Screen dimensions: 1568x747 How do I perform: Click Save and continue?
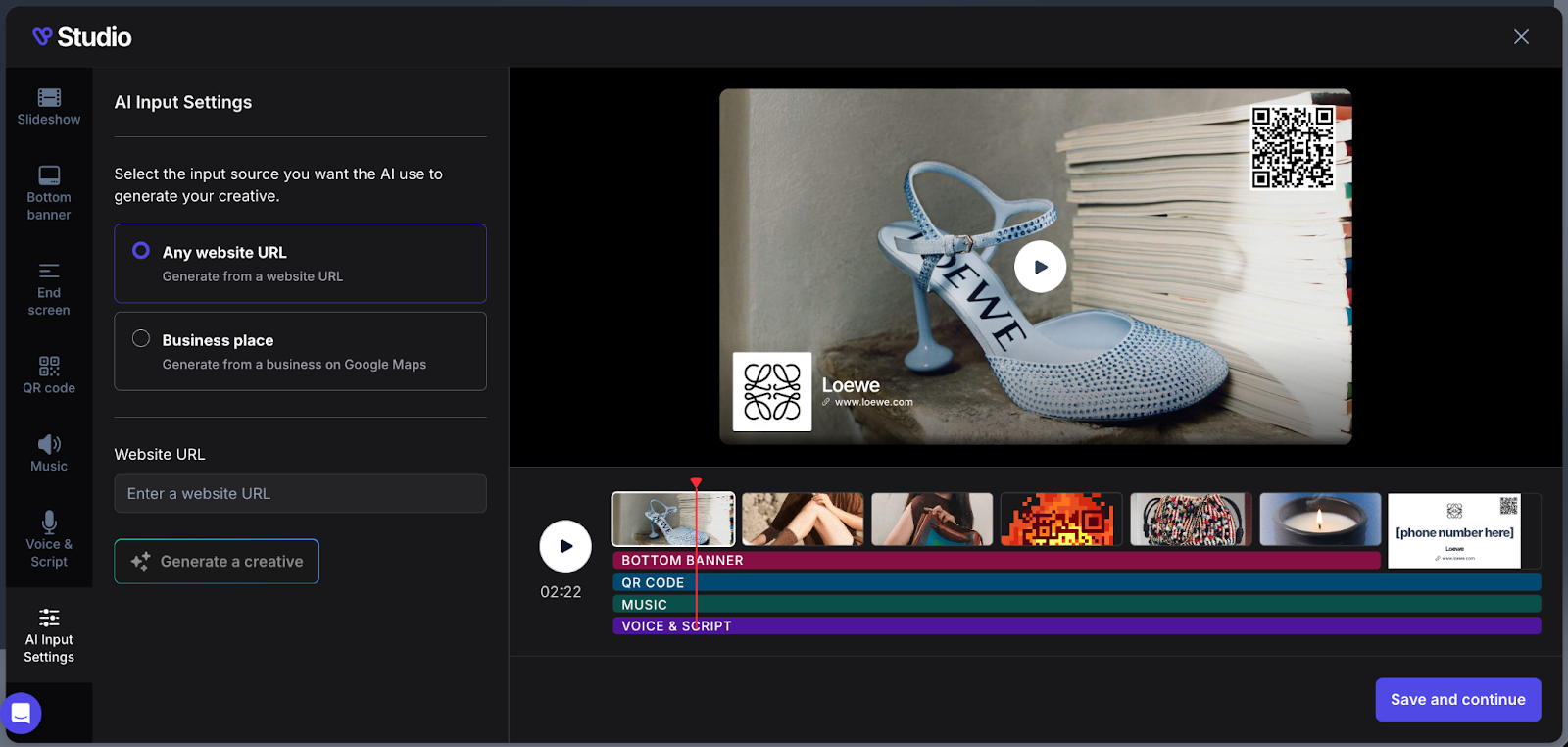[x=1457, y=700]
